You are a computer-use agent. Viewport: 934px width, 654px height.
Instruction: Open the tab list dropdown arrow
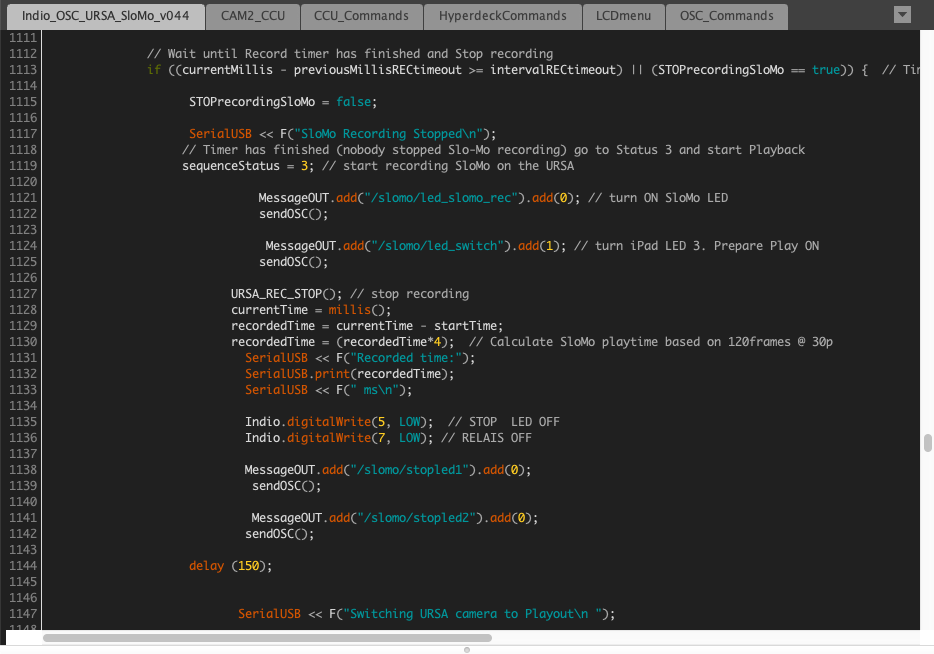point(902,15)
